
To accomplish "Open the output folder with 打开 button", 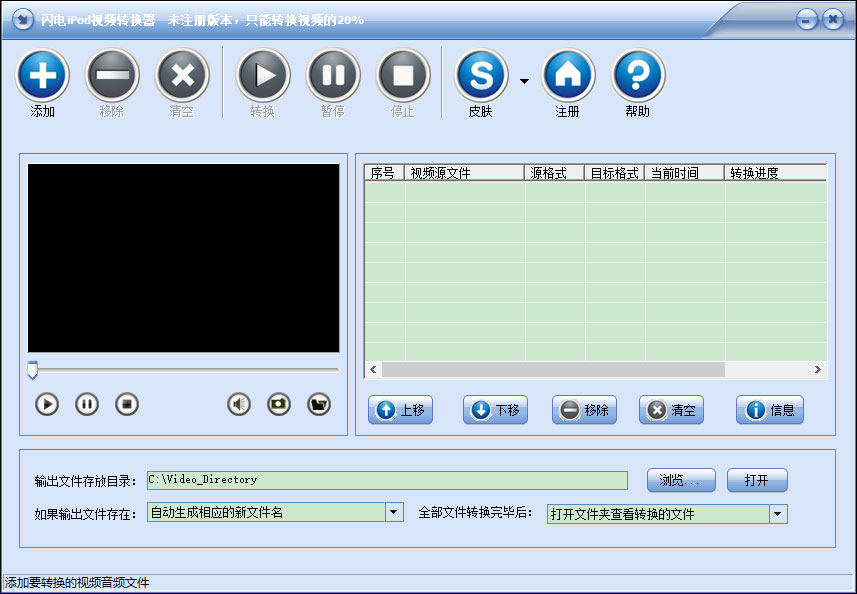I will click(757, 480).
